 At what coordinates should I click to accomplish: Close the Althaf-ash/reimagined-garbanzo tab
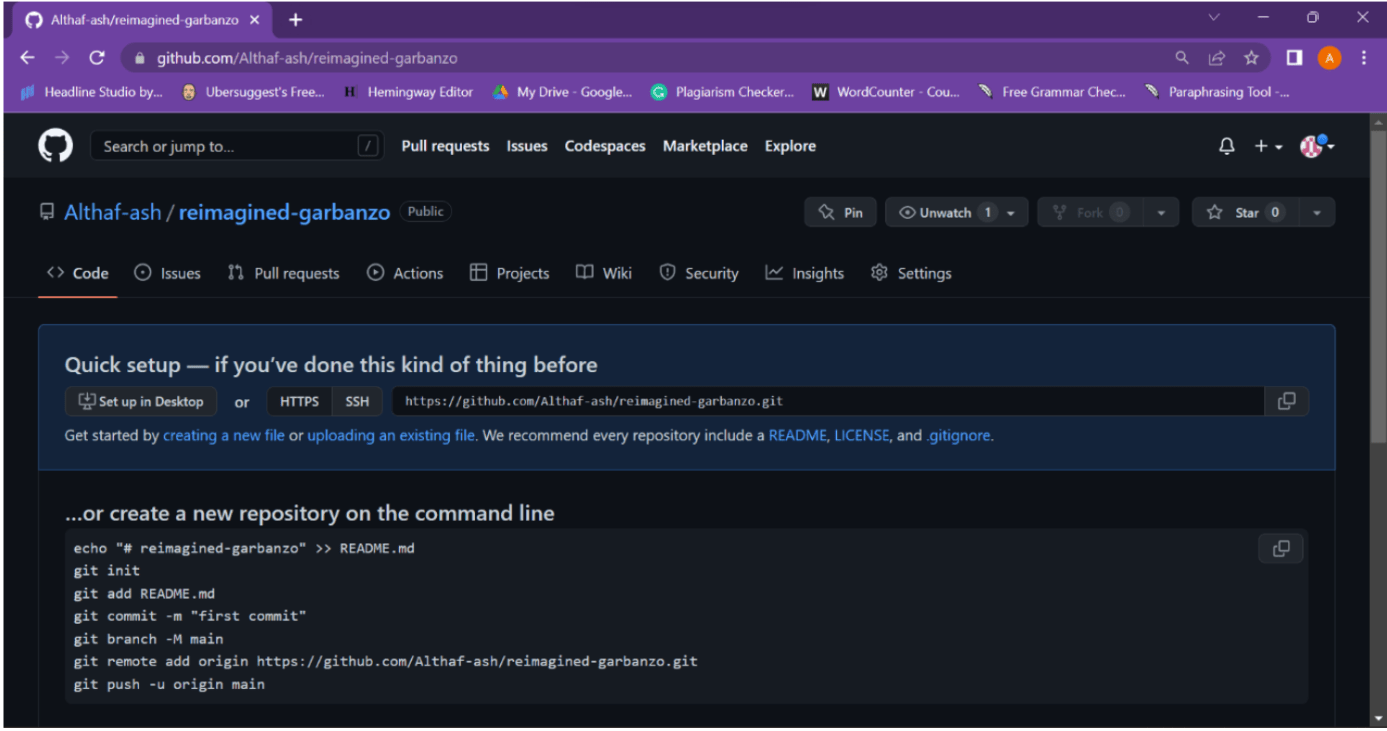[x=254, y=20]
